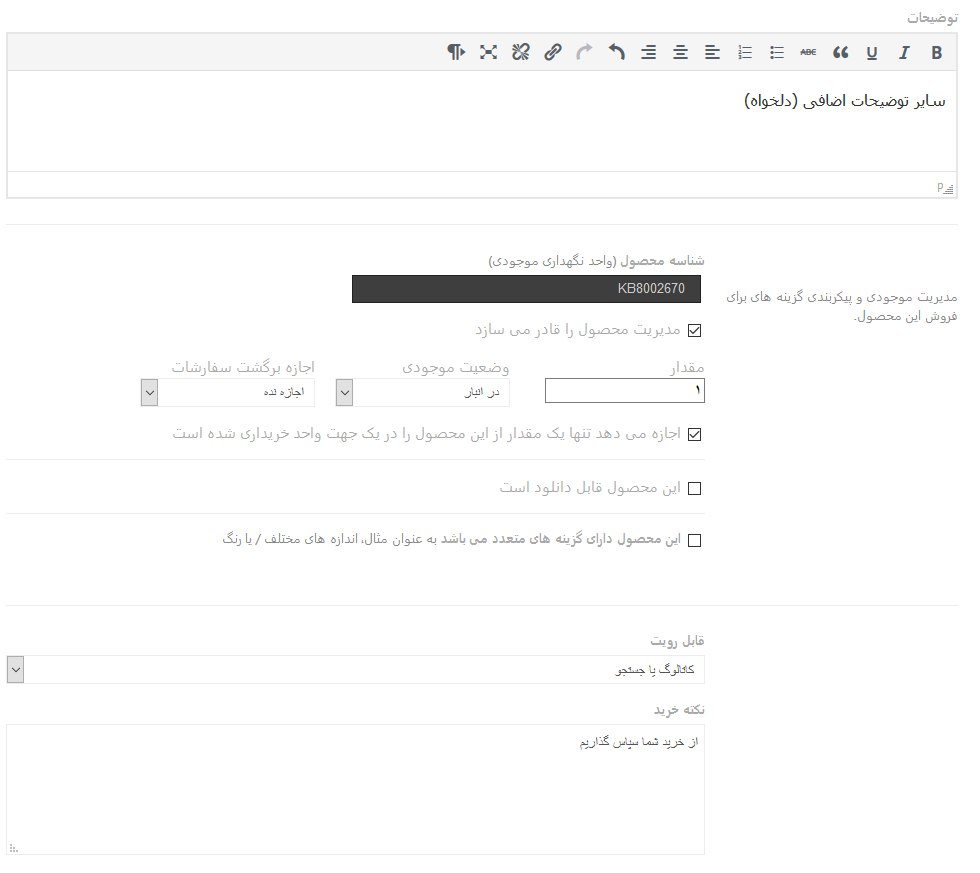Toggle Strikethrough (ABC) formatting
The width and height of the screenshot is (980, 873).
point(808,52)
